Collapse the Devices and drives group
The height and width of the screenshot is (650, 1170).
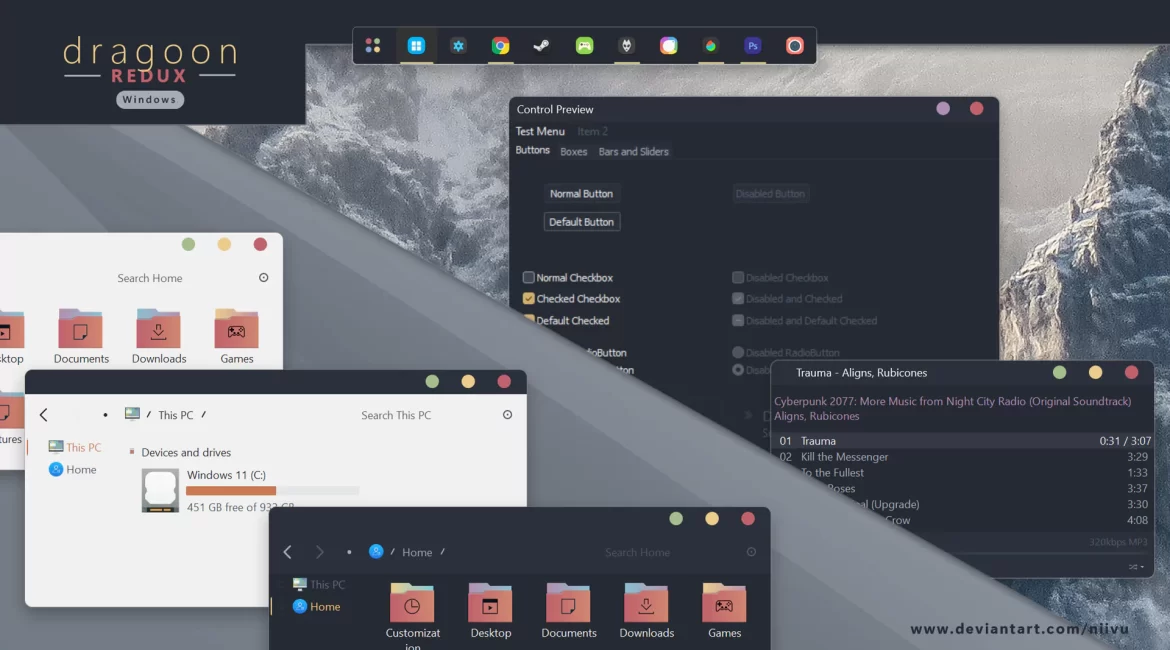pyautogui.click(x=132, y=452)
